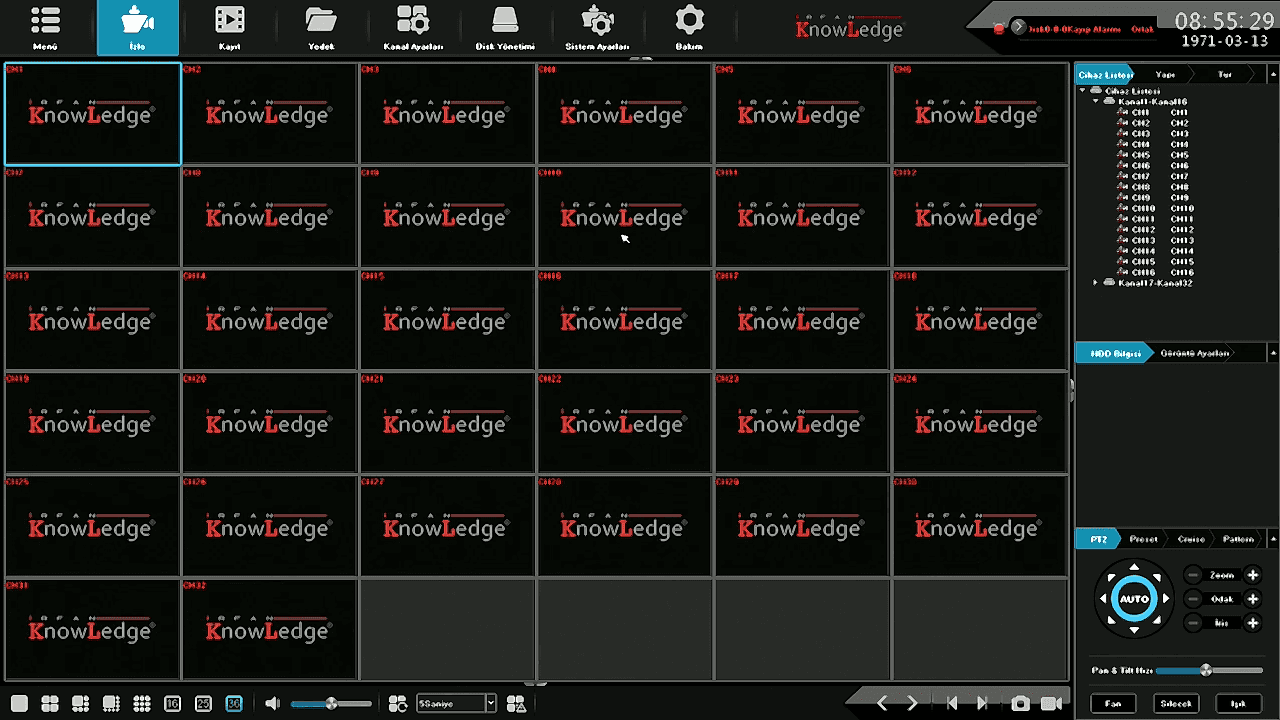Toggle the Silecek wiper button
1280x720 pixels.
[x=1176, y=704]
